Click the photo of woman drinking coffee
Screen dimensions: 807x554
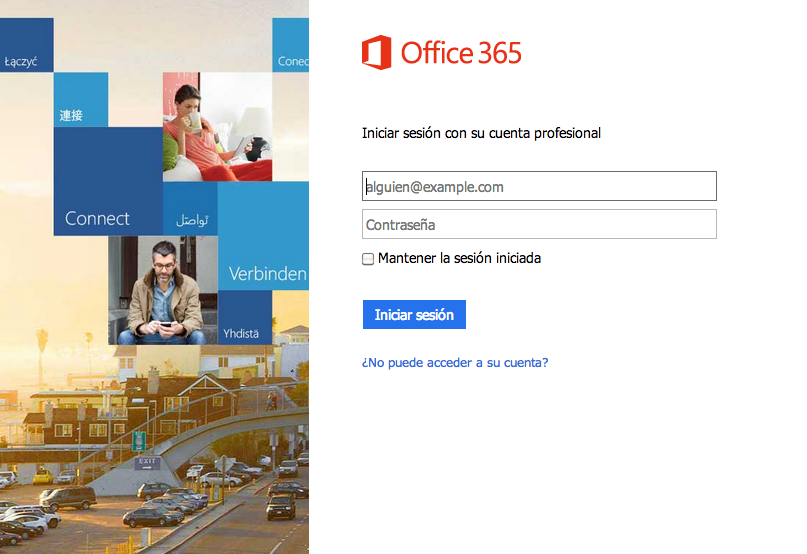coord(218,127)
